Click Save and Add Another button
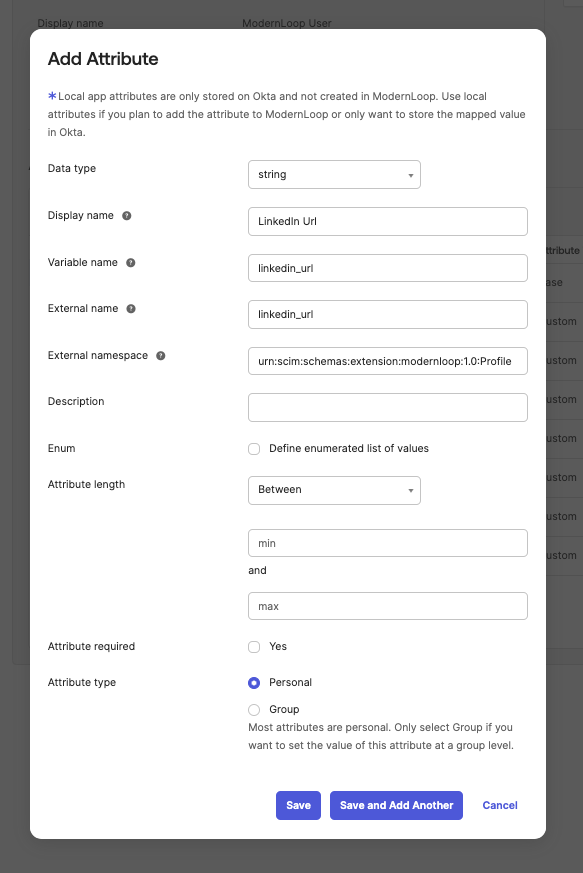The width and height of the screenshot is (583, 873). (x=396, y=806)
